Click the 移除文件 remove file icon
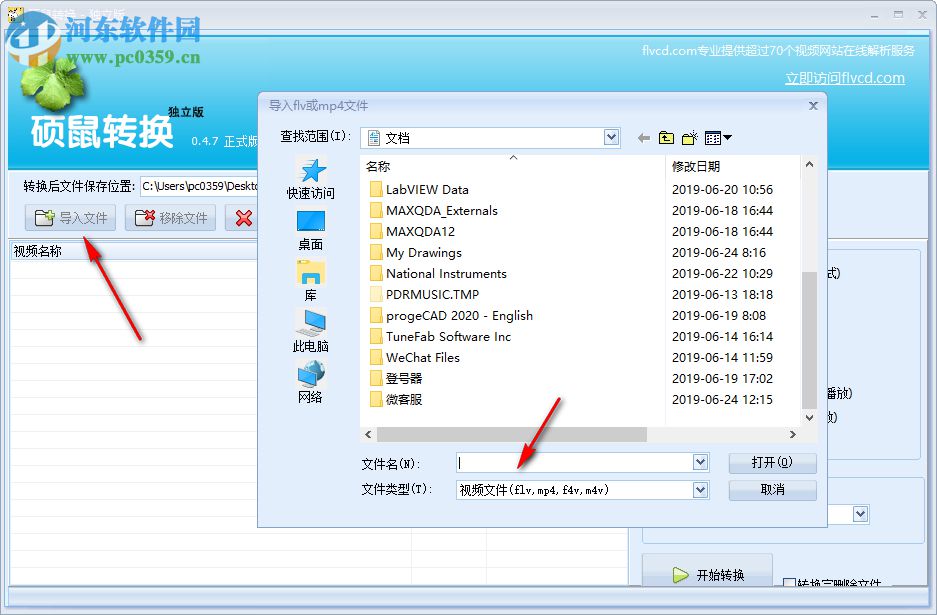 coord(143,218)
